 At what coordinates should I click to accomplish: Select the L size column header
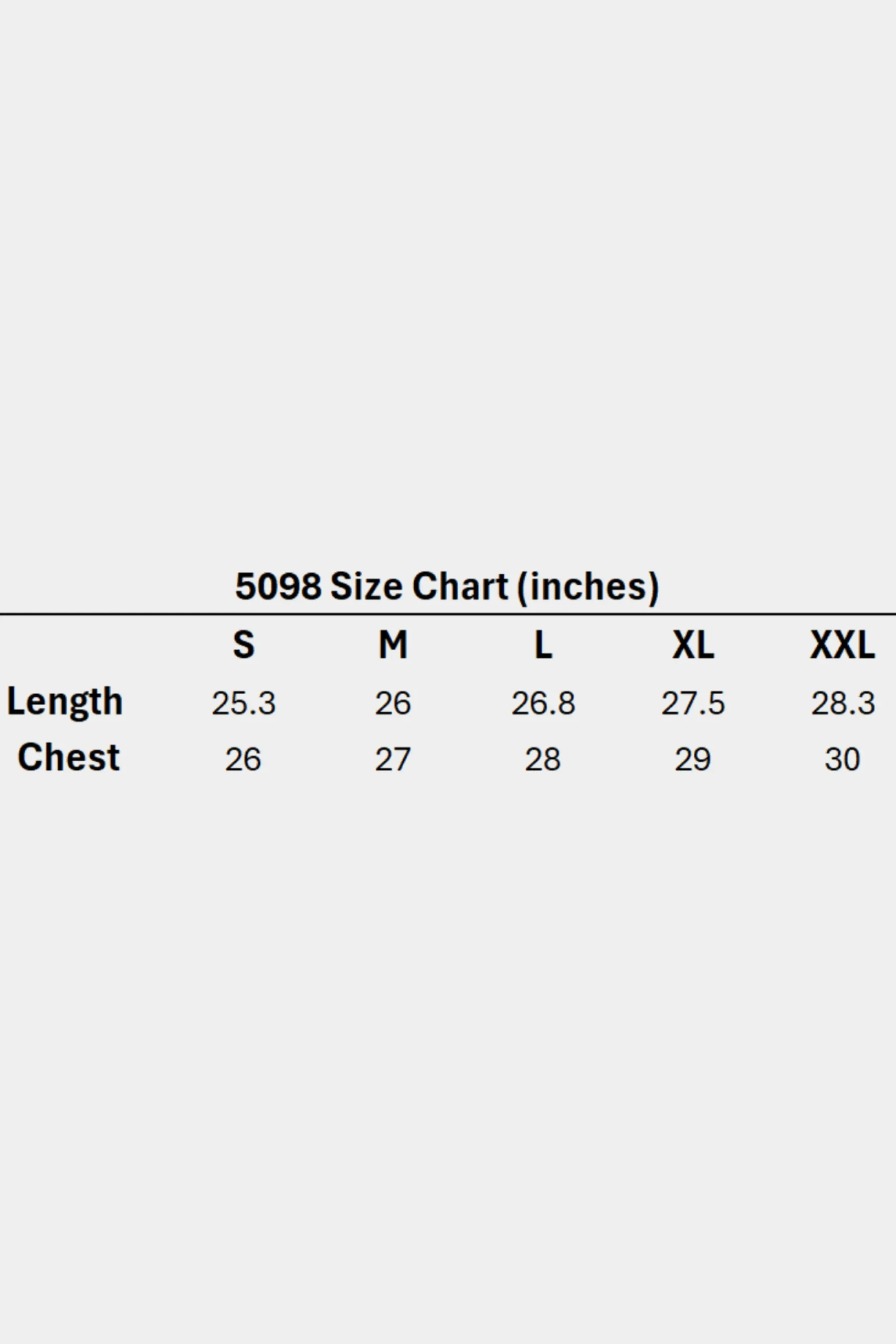click(543, 645)
